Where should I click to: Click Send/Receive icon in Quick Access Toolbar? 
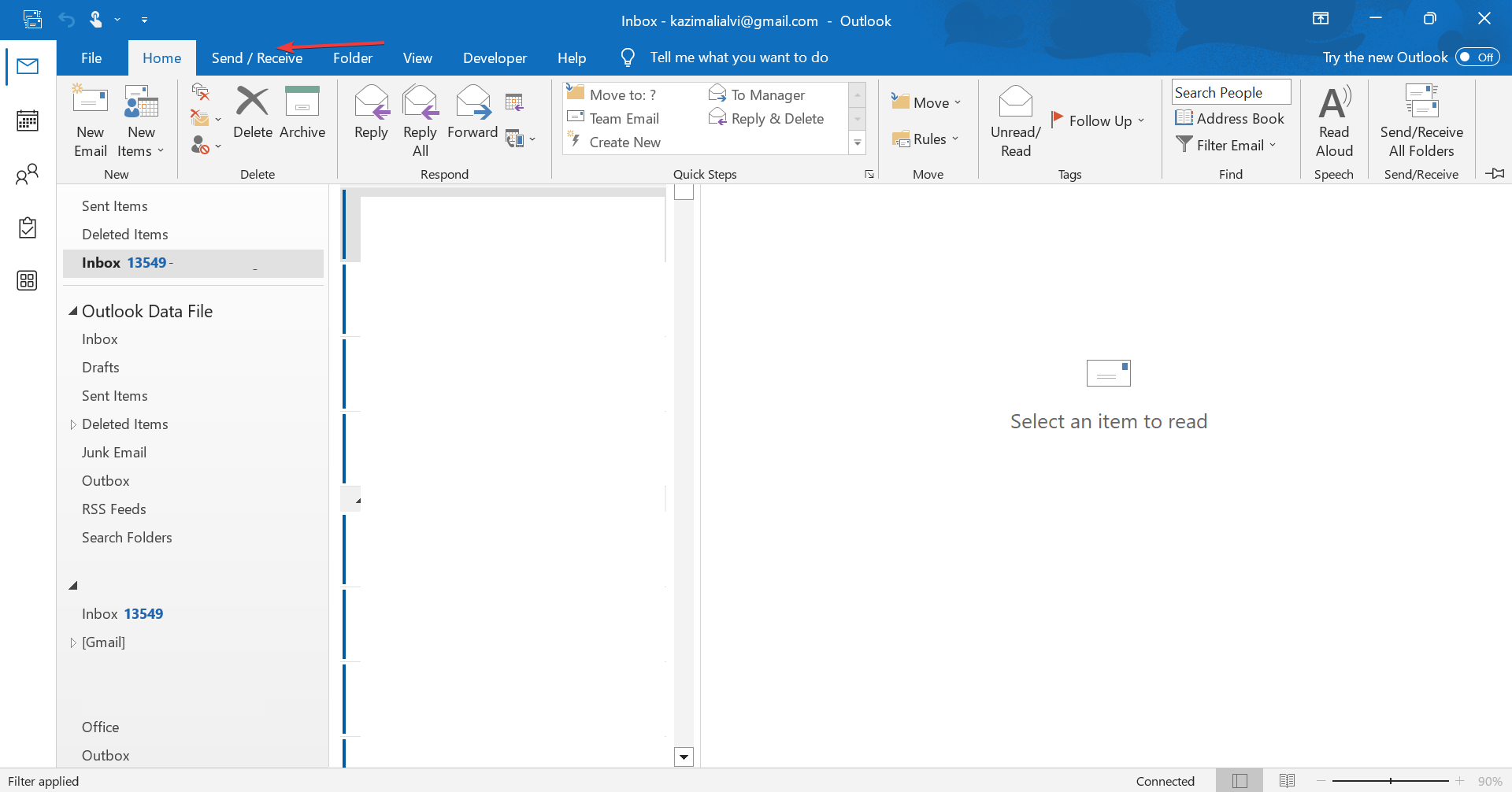coord(32,19)
